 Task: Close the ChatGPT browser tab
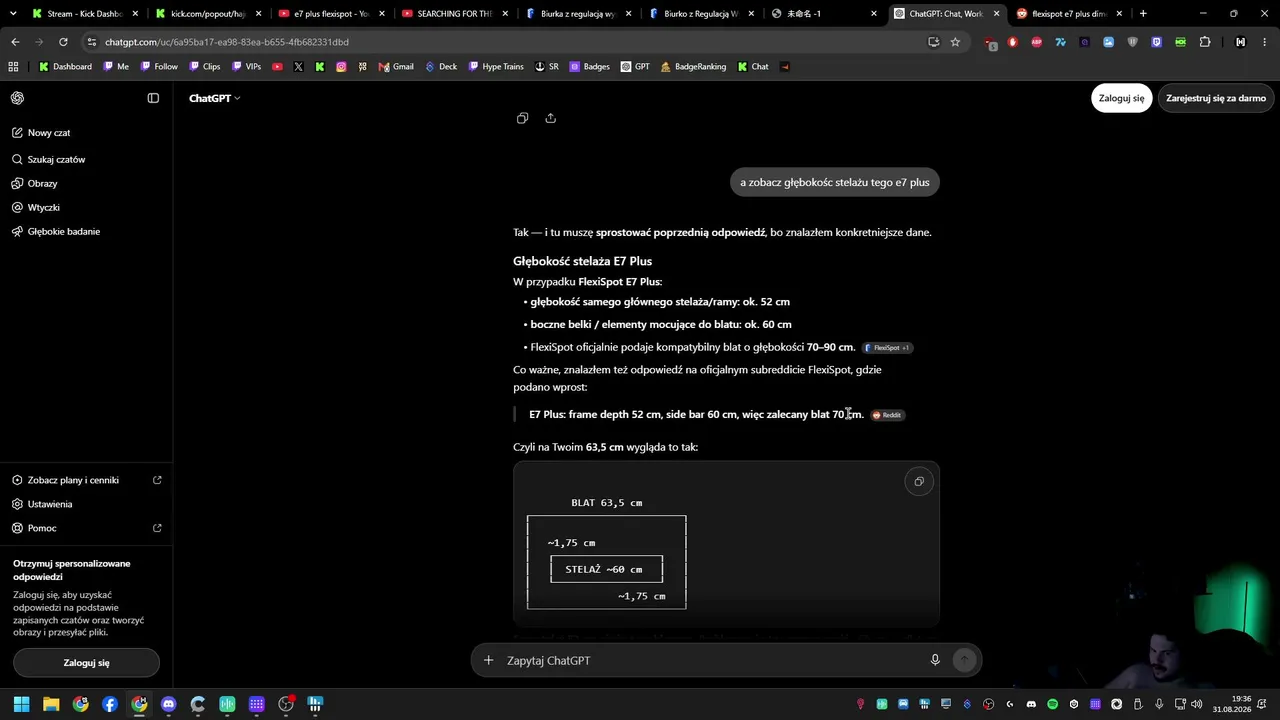[x=996, y=14]
